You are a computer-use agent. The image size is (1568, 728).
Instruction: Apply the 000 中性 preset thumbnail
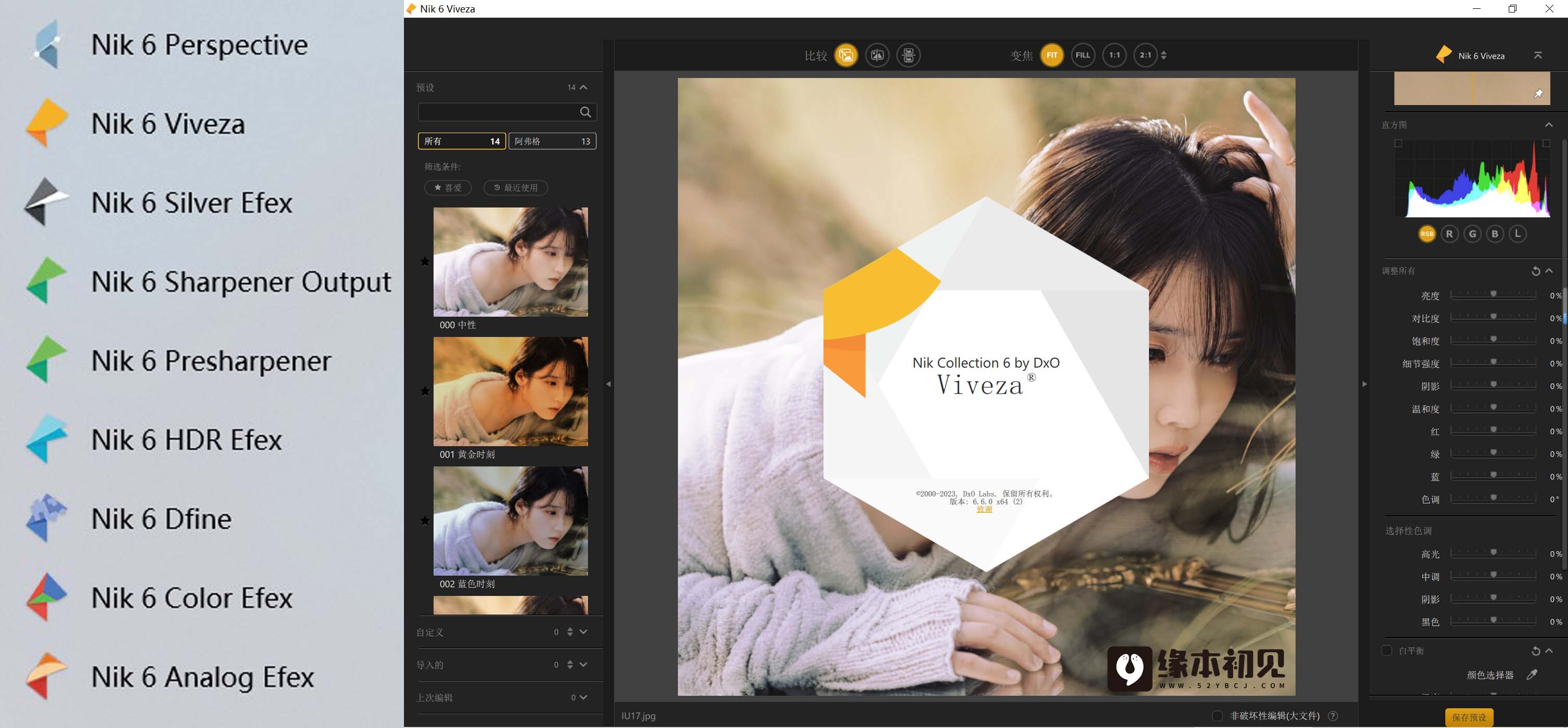point(510,262)
